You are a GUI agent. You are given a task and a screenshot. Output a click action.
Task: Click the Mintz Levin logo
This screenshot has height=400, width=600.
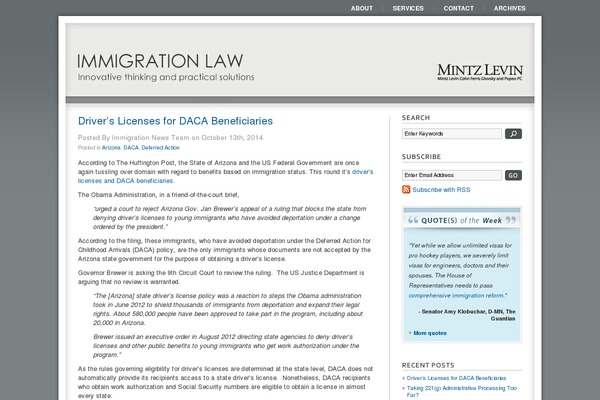(x=480, y=72)
